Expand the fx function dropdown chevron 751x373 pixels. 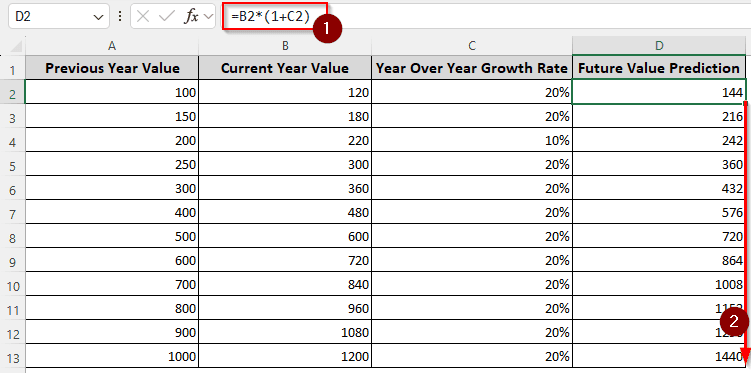208,17
